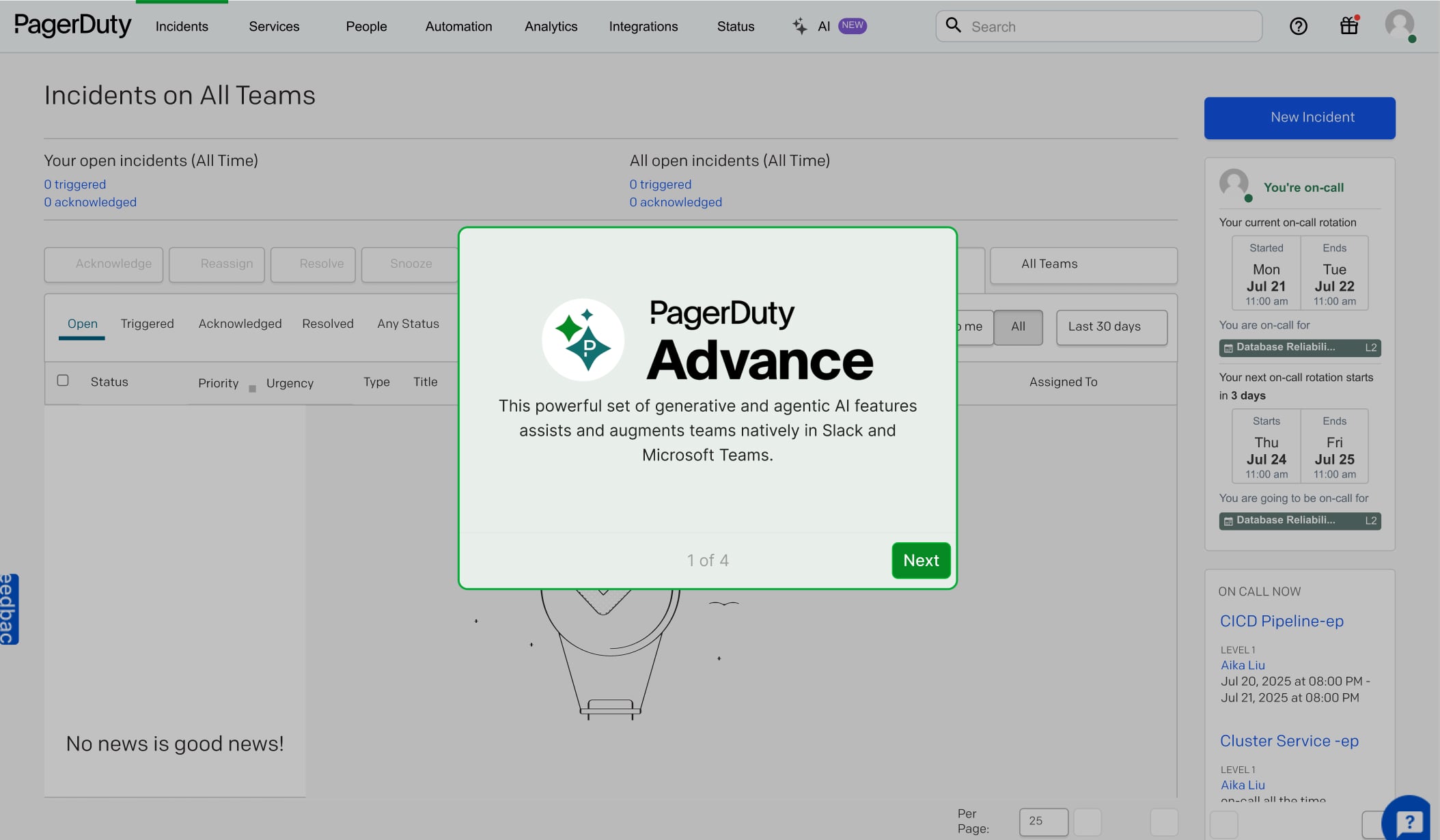This screenshot has height=840, width=1440.
Task: Click the PagerDuty logo in header
Action: click(x=72, y=25)
